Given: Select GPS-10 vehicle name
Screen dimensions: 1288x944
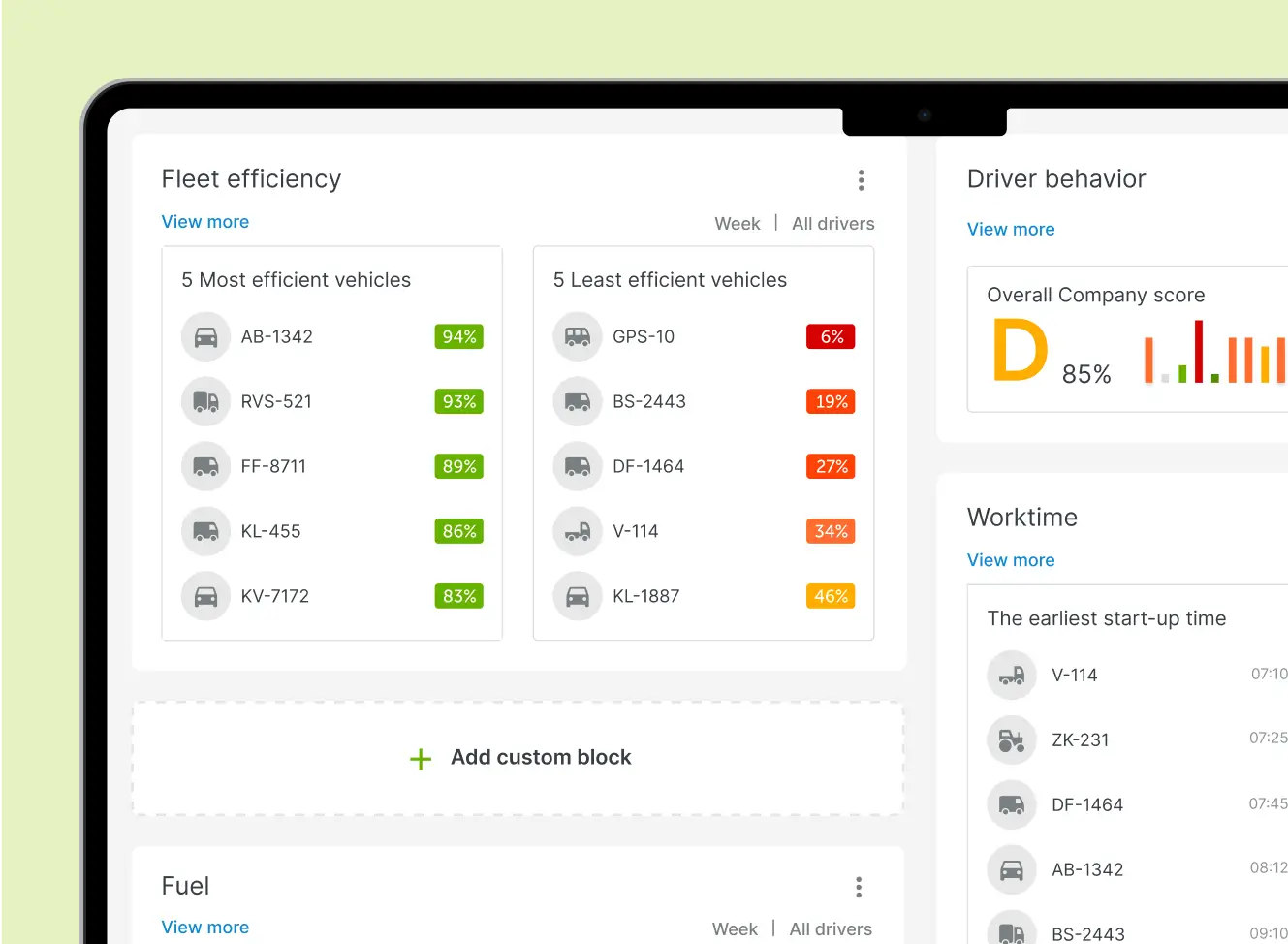Looking at the screenshot, I should click(x=644, y=337).
